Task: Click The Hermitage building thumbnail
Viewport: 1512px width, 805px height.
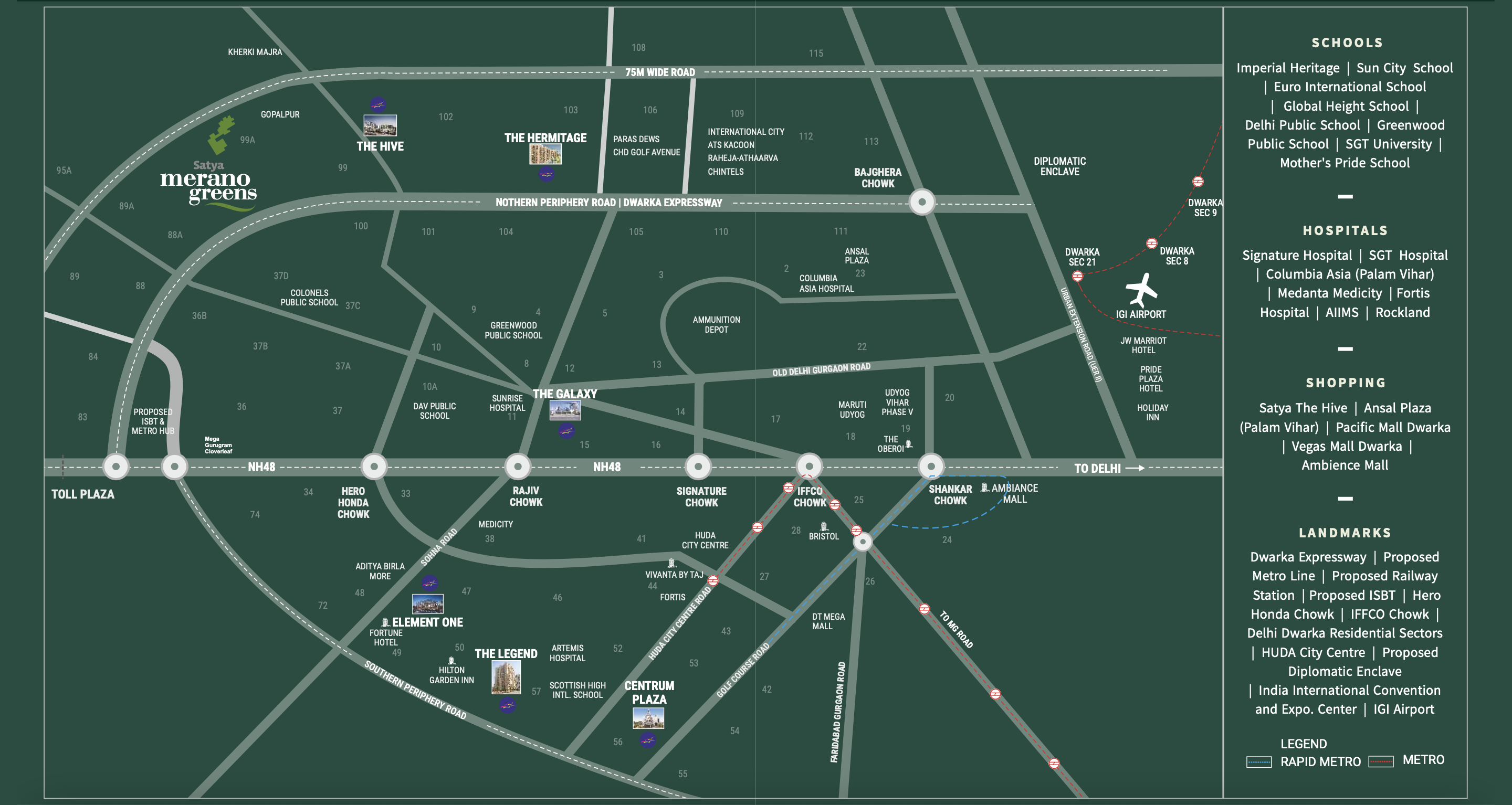Action: pyautogui.click(x=545, y=154)
